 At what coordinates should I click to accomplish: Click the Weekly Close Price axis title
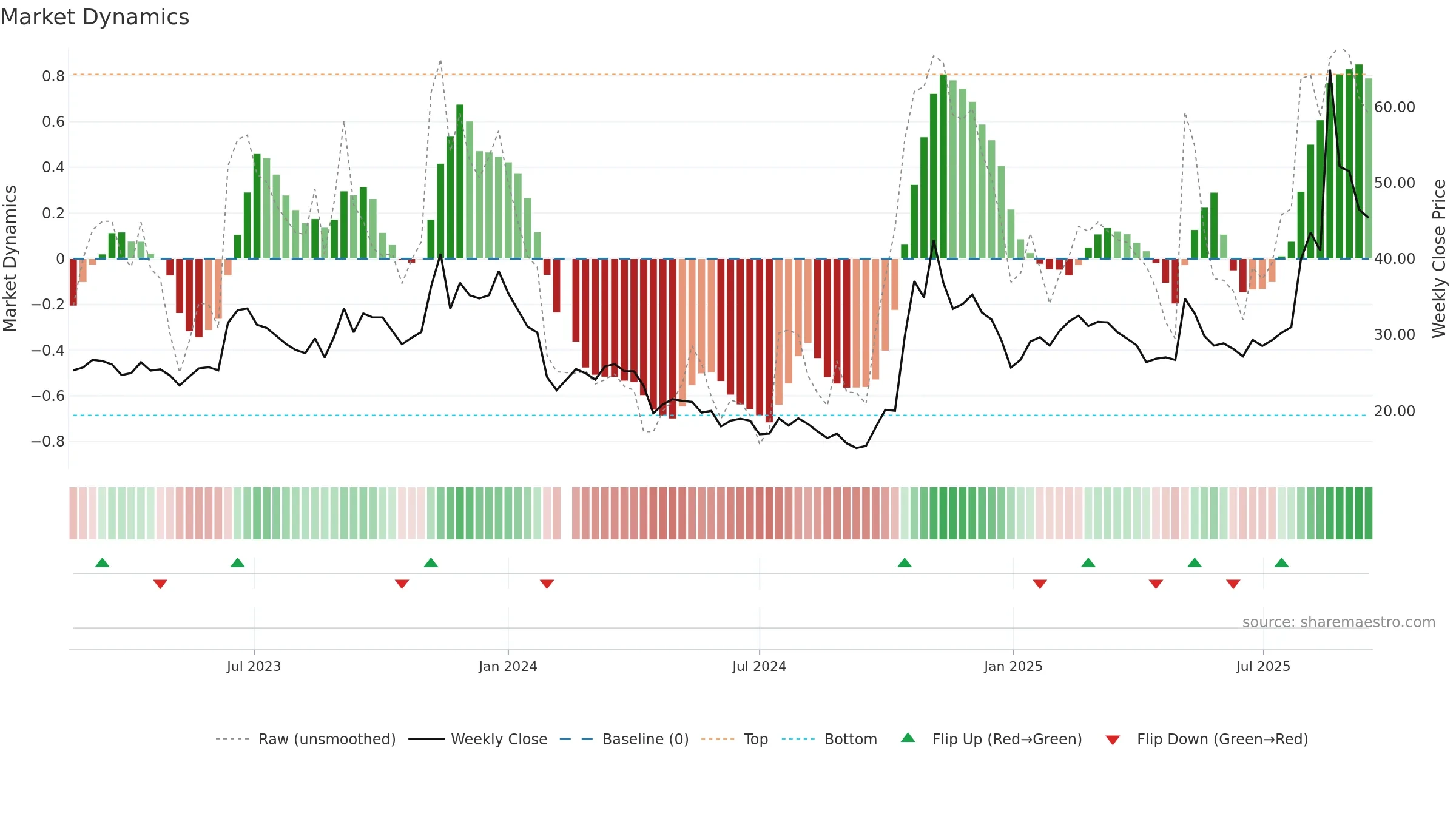pos(1439,258)
